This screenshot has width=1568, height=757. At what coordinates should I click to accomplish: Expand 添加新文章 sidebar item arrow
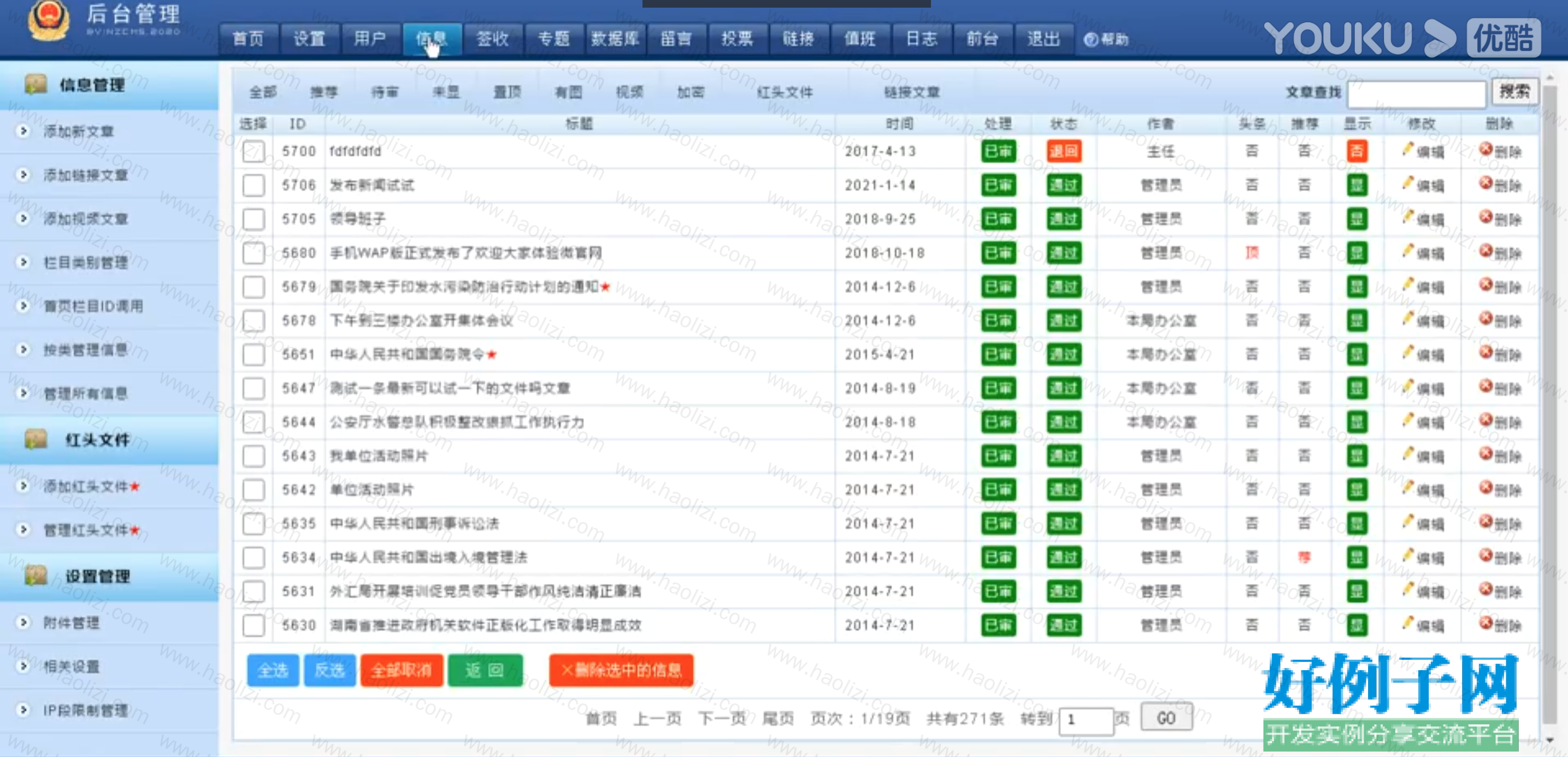23,131
